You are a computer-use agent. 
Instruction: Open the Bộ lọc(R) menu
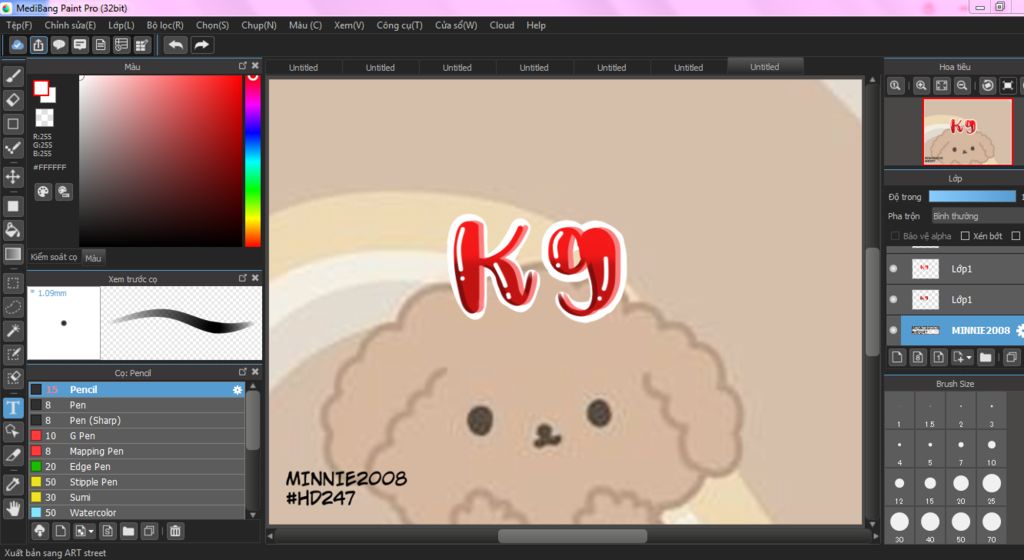165,25
